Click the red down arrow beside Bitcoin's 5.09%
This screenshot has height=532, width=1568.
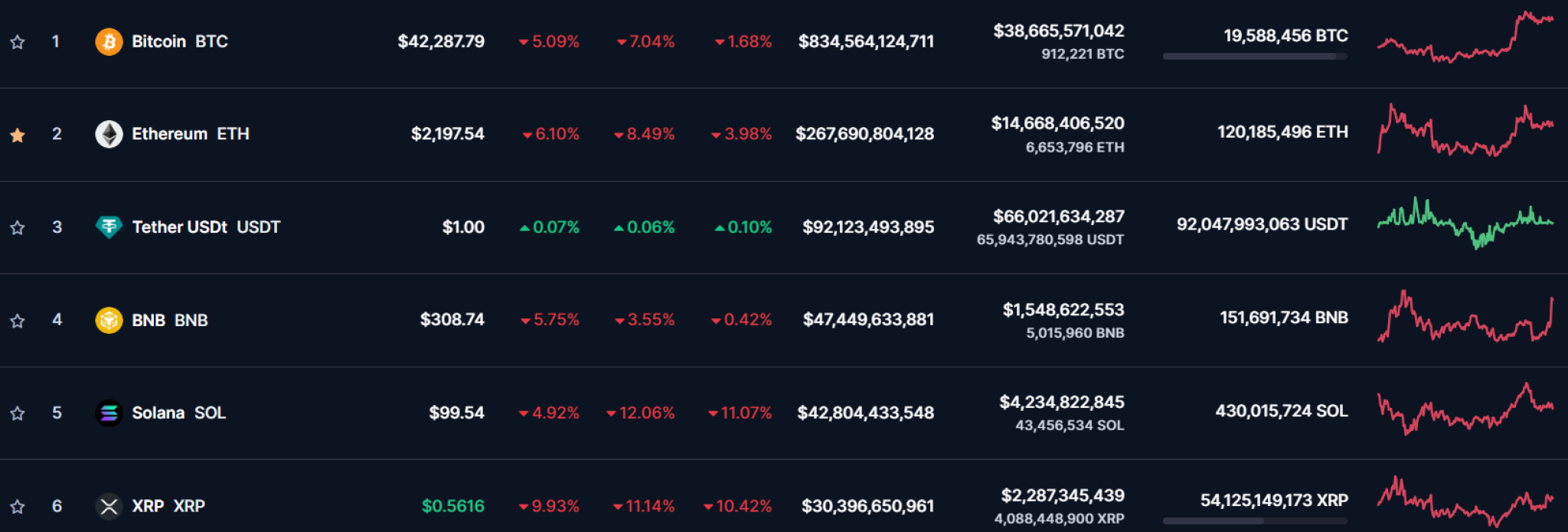pos(524,41)
